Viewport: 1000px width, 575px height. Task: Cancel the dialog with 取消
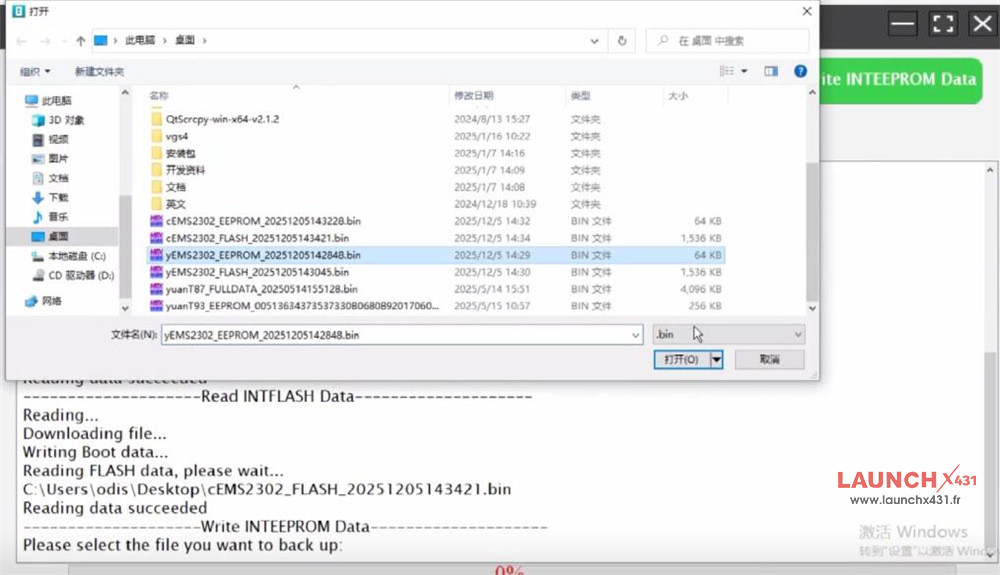tap(769, 360)
